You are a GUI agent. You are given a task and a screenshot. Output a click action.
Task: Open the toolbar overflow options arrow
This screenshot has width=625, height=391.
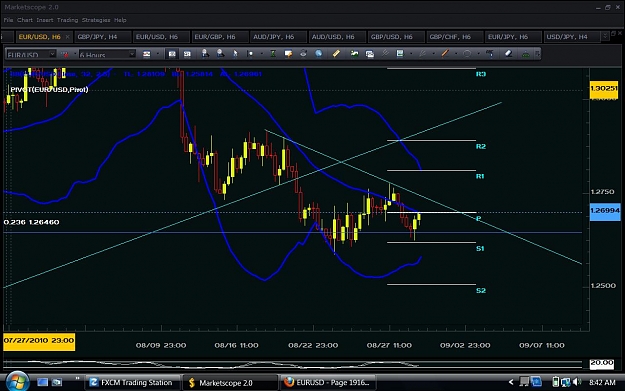(x=538, y=53)
